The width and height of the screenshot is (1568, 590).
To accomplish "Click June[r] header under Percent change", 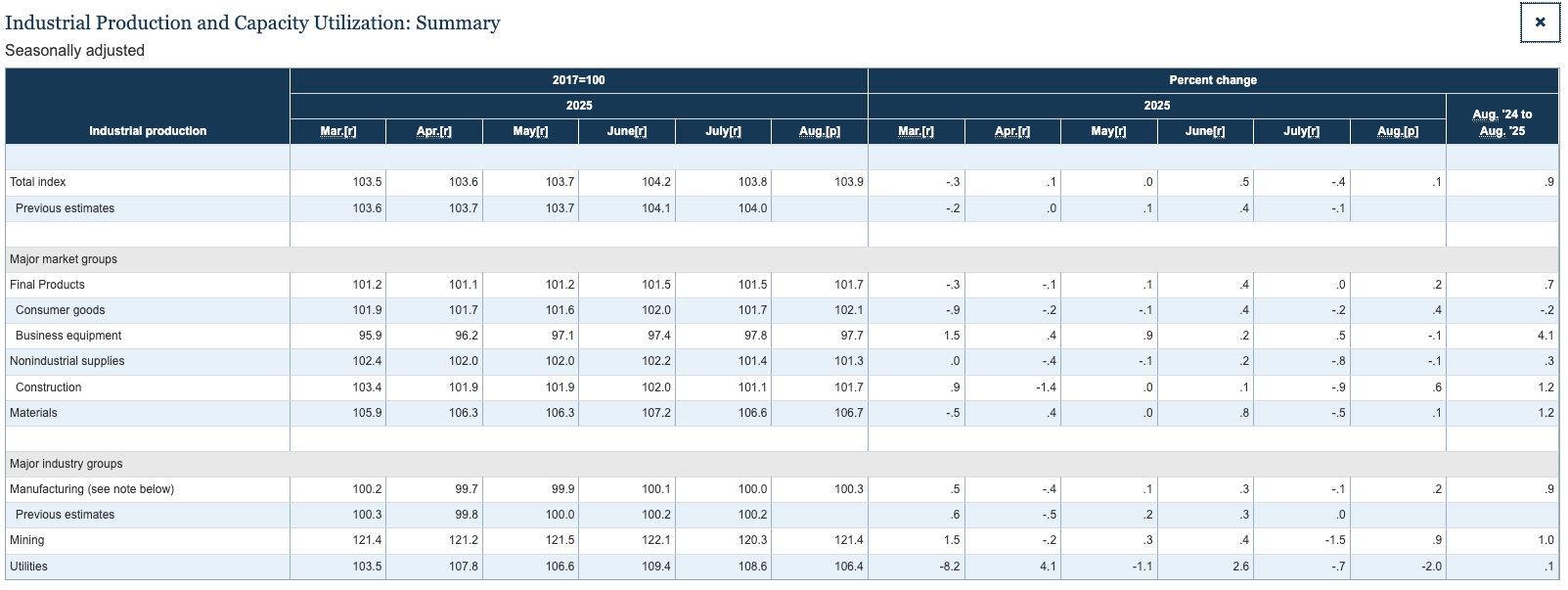I will pyautogui.click(x=1204, y=131).
